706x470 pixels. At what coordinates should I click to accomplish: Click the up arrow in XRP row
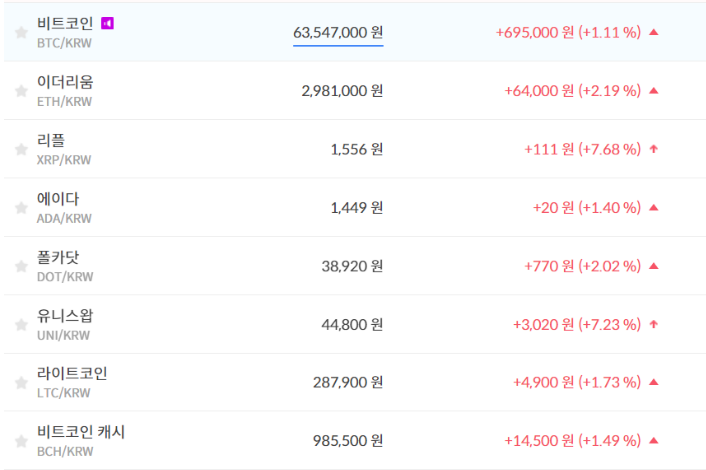pos(653,149)
